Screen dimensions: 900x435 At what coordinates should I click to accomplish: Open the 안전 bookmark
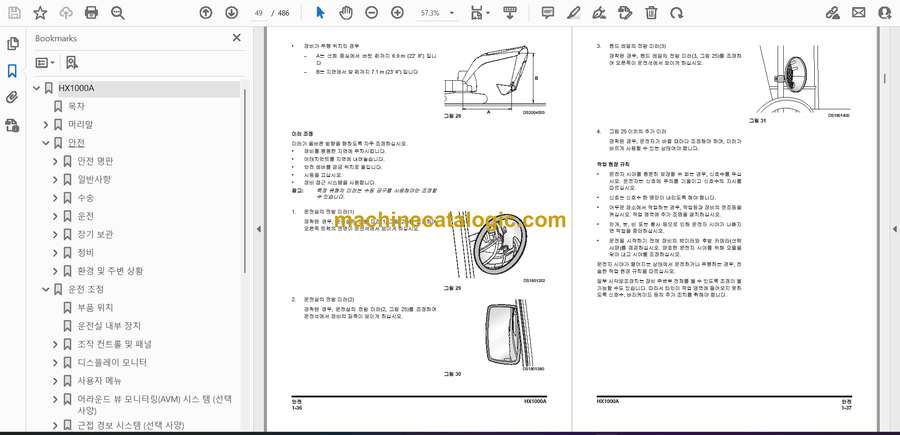coord(76,143)
